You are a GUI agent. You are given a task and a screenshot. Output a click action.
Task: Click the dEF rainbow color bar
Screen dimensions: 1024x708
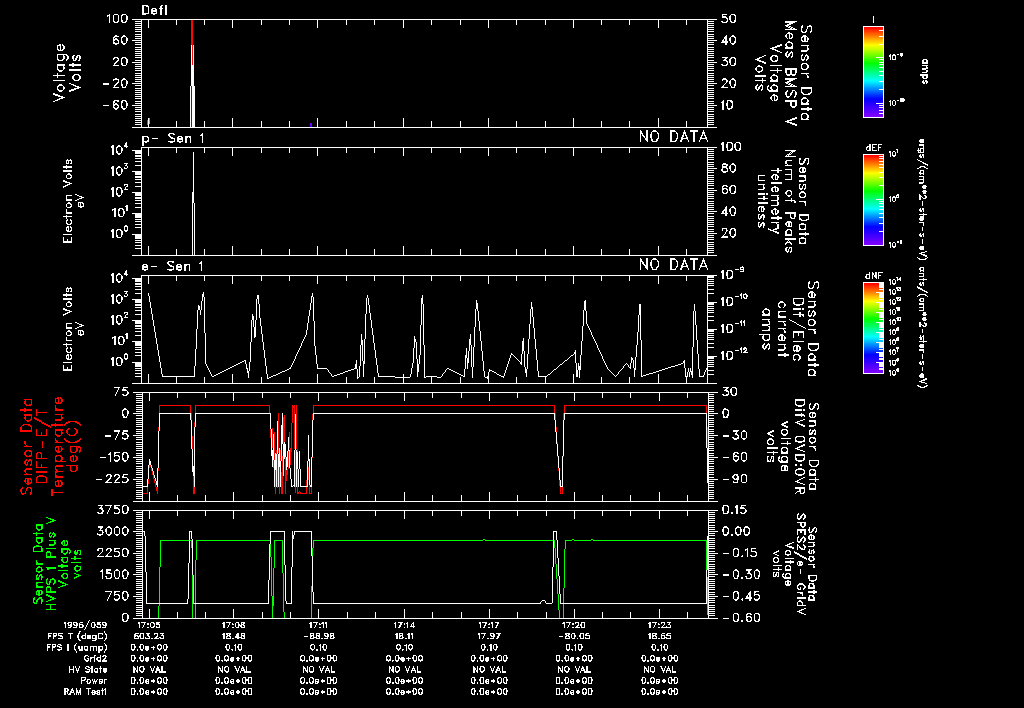click(872, 198)
